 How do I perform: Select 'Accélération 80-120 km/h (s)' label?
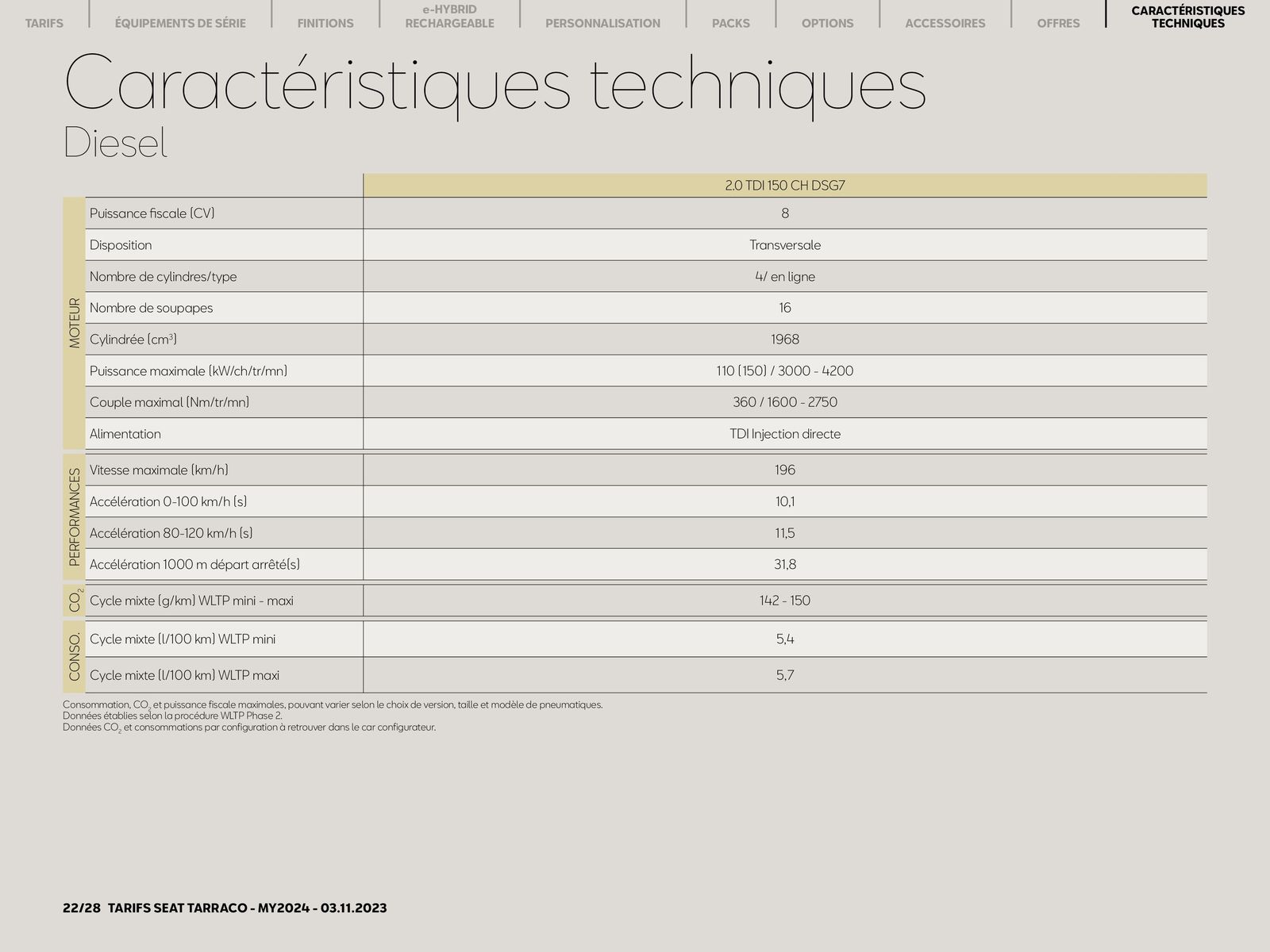171,533
